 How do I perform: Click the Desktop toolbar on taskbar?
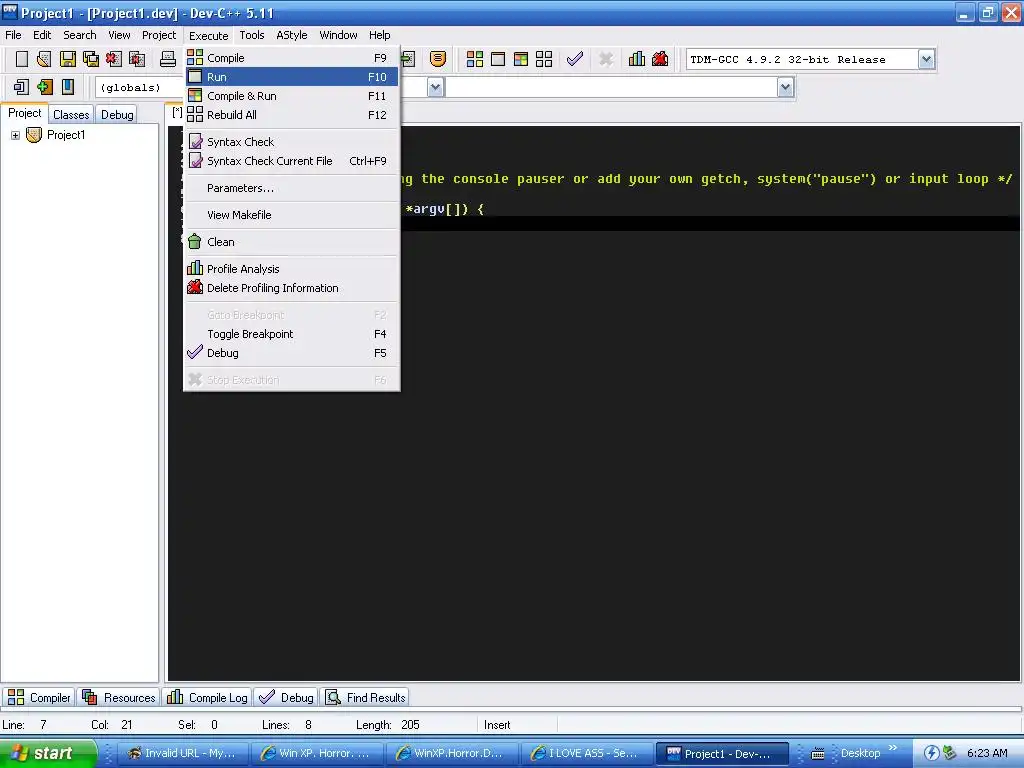coord(860,754)
